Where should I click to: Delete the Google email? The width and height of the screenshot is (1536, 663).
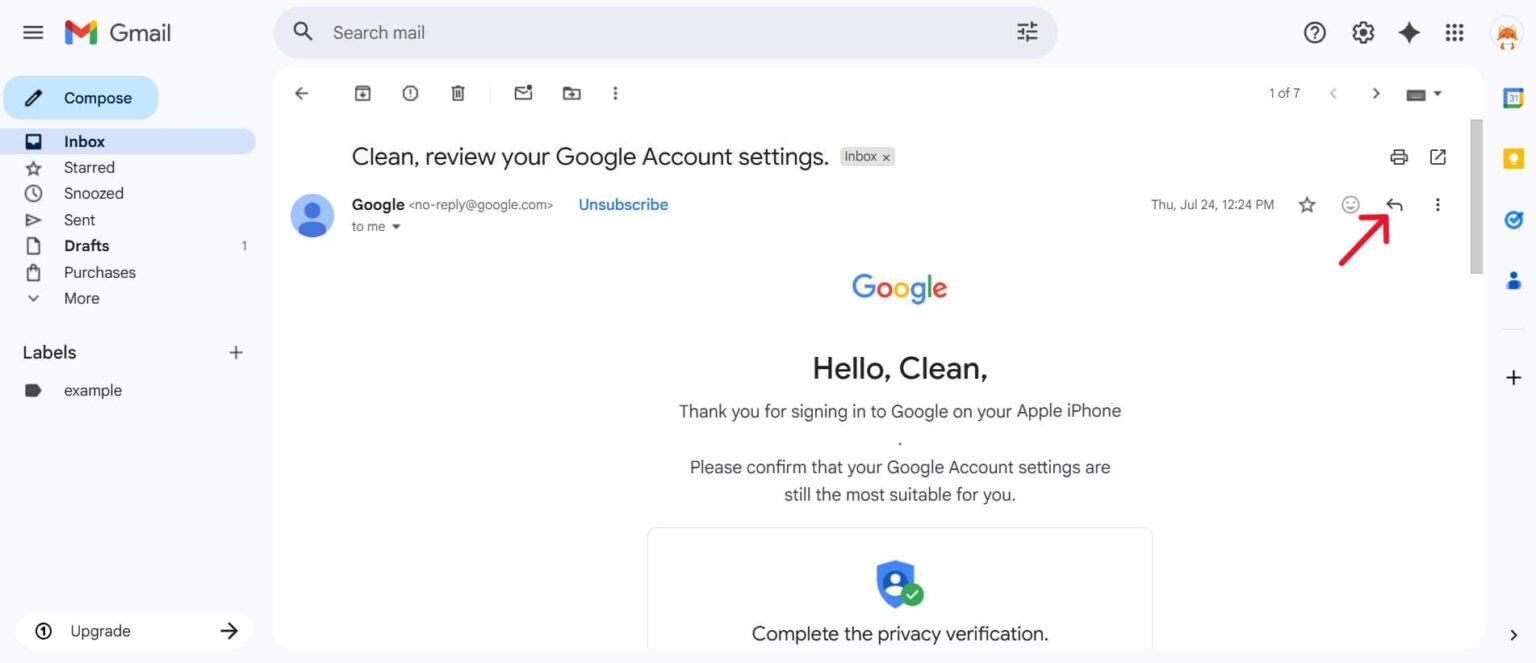click(x=458, y=92)
